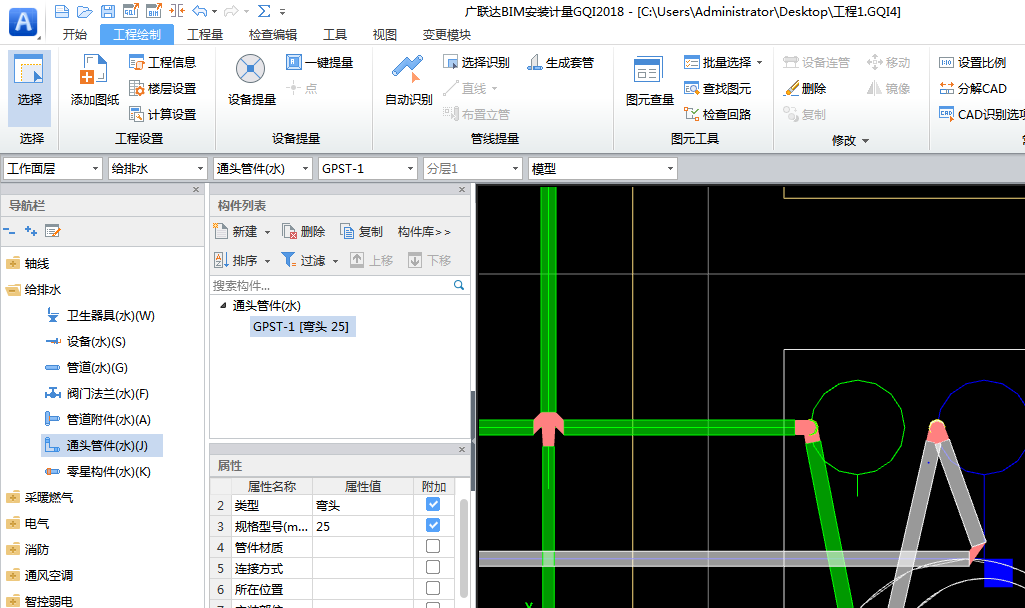Screen dimensions: 1025x608
Task: Open the 工作面层 dropdown
Action: [x=54, y=169]
